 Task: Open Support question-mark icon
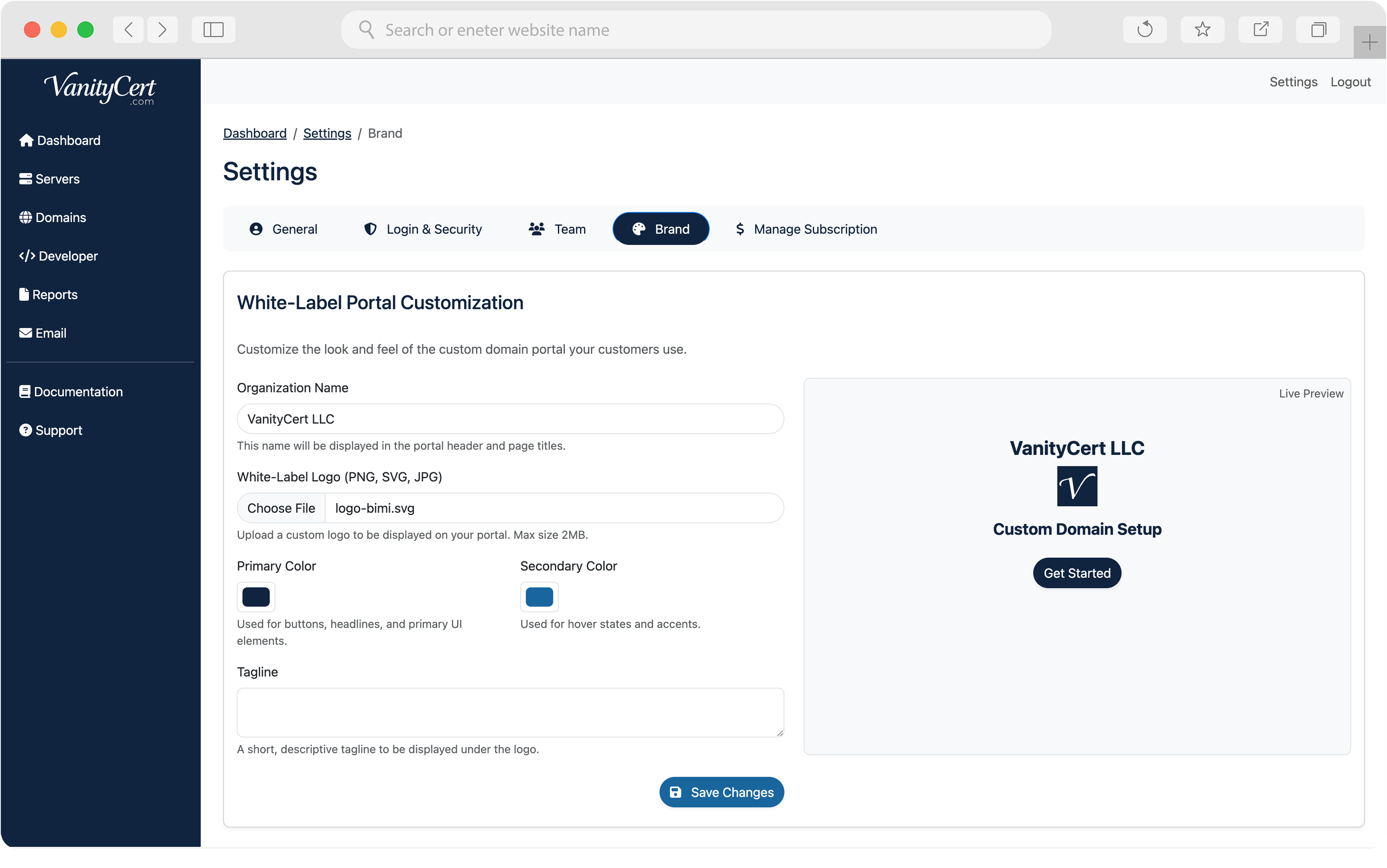pos(25,430)
